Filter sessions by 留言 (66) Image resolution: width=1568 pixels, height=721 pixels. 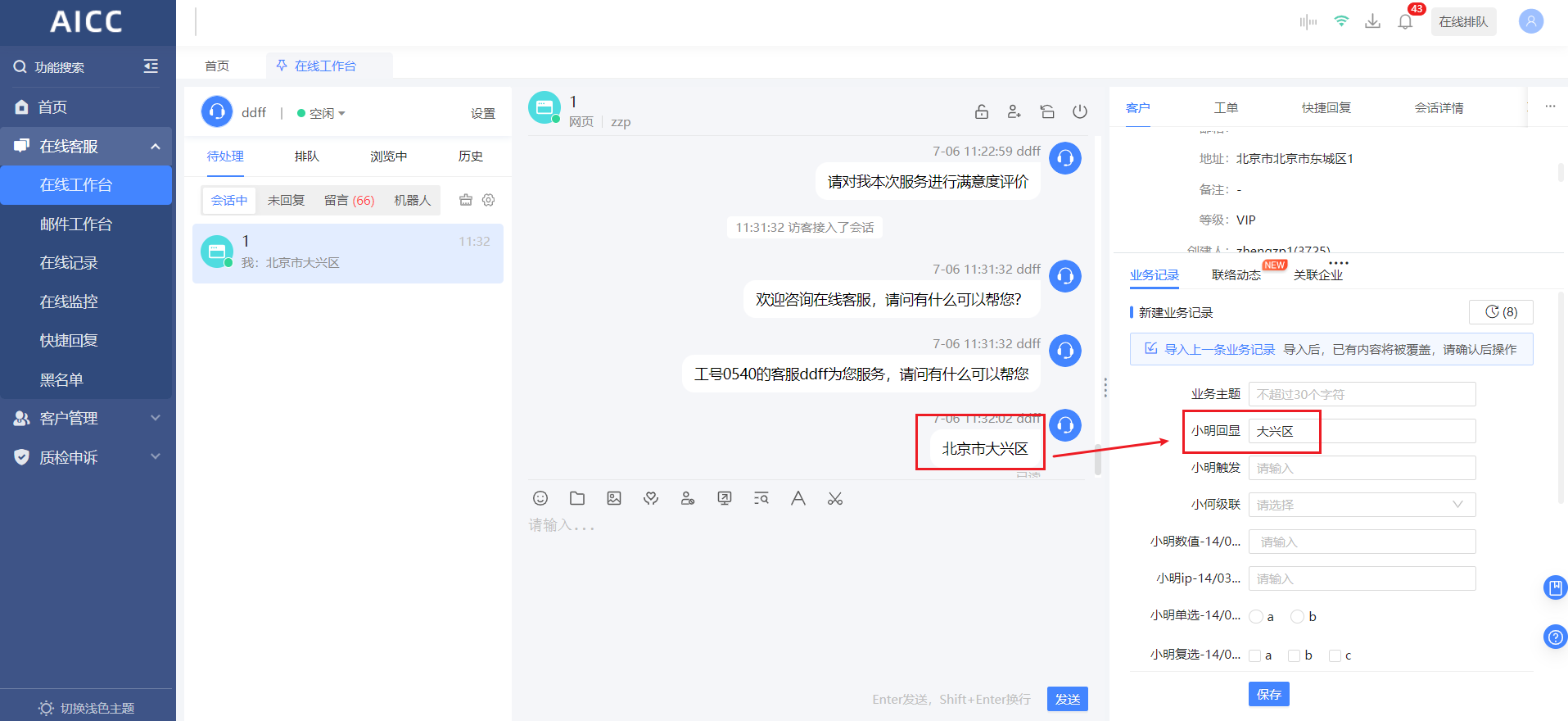350,200
